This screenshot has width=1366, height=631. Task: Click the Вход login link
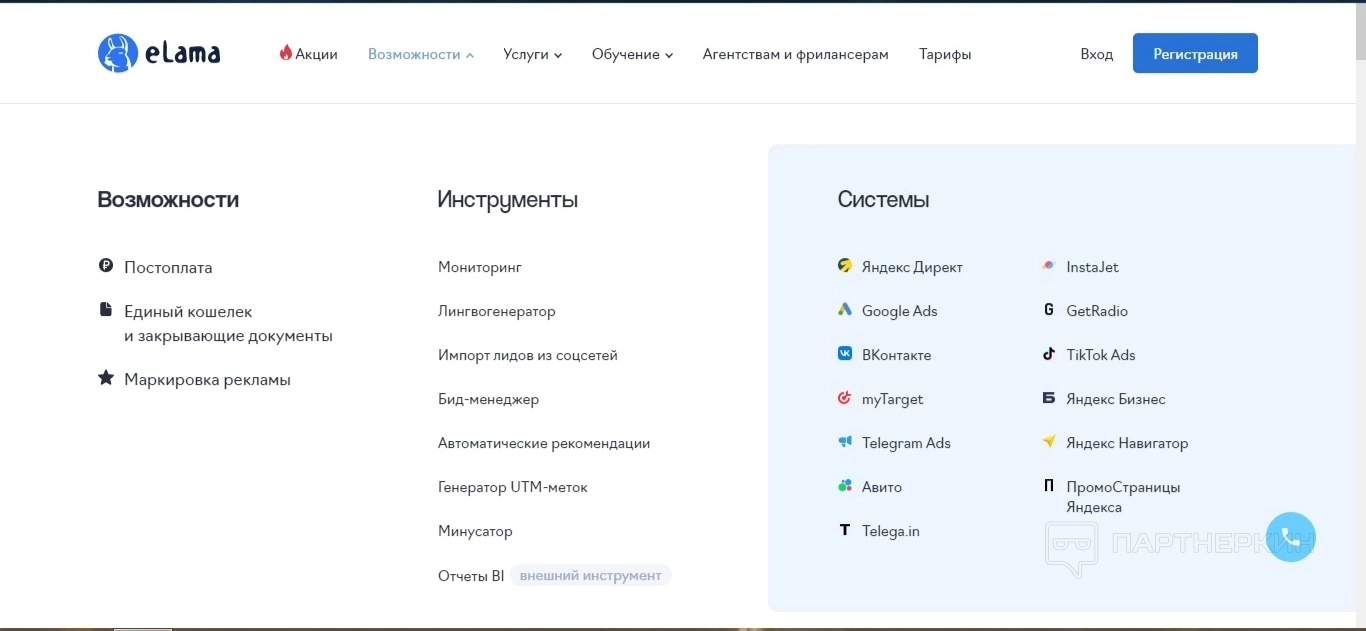(1096, 54)
